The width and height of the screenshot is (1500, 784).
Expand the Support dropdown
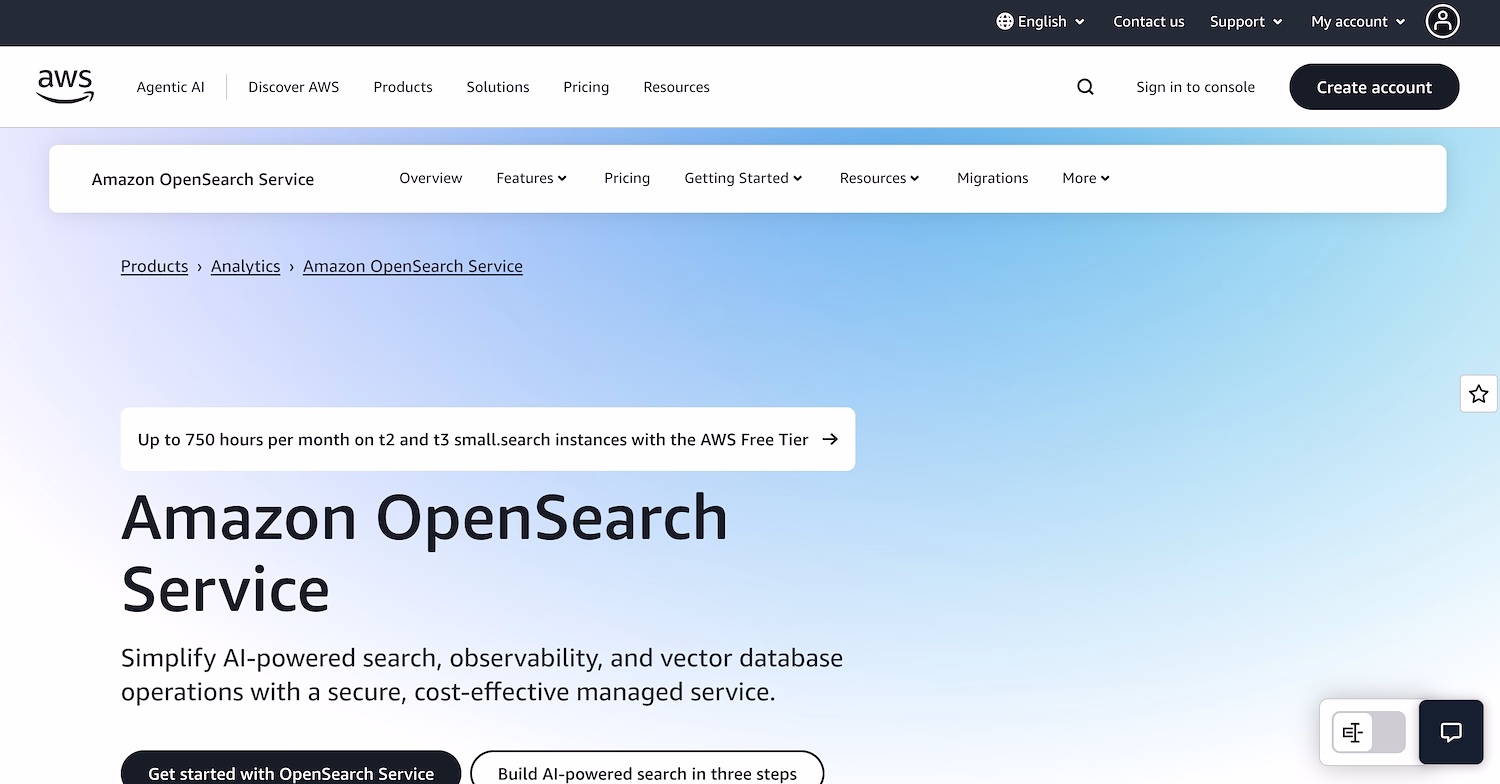1245,21
